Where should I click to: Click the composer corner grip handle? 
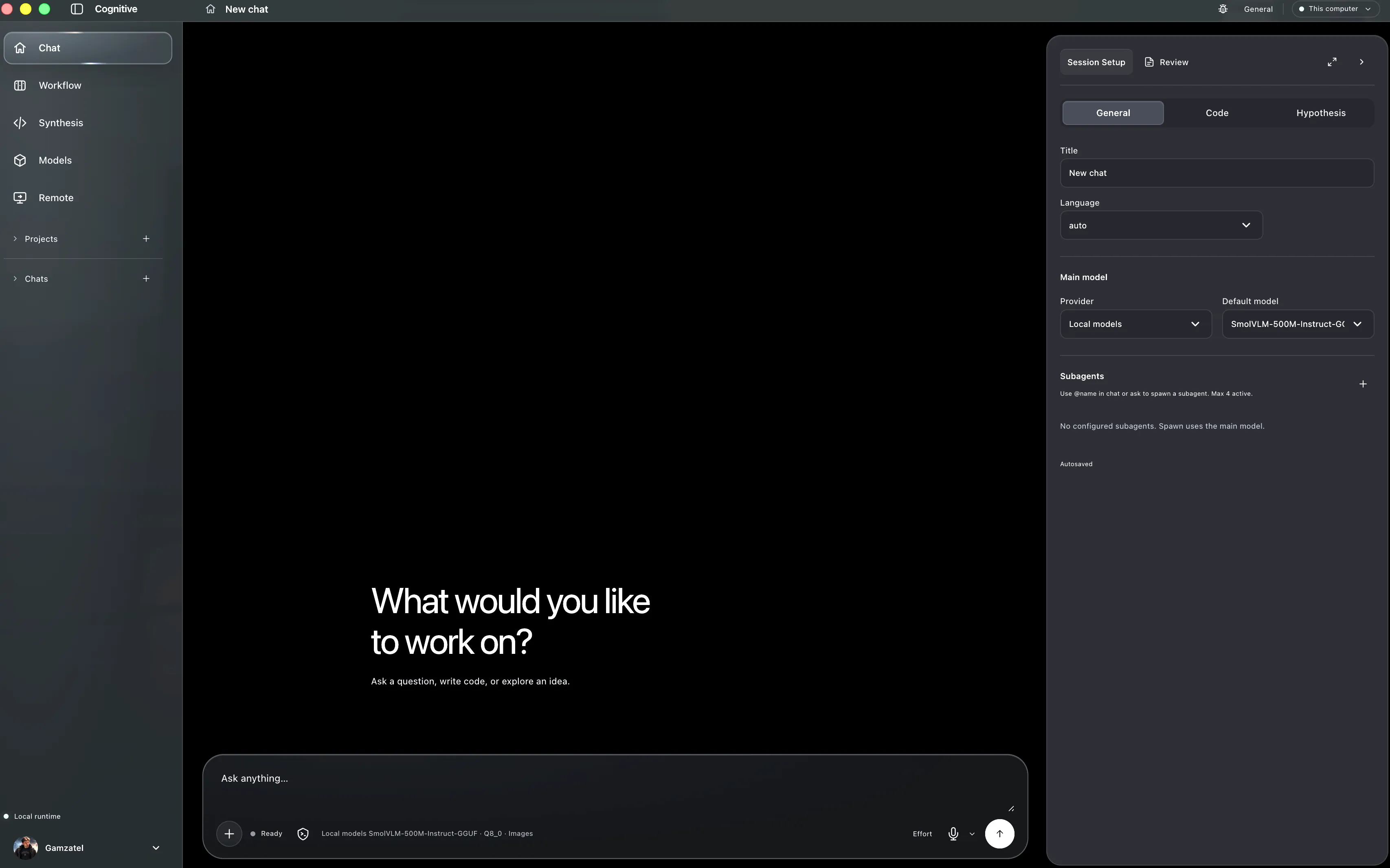click(x=1011, y=808)
